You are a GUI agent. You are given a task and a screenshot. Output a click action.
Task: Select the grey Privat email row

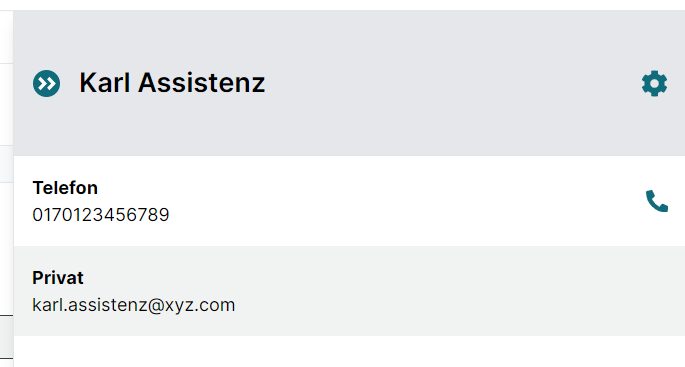pos(349,291)
